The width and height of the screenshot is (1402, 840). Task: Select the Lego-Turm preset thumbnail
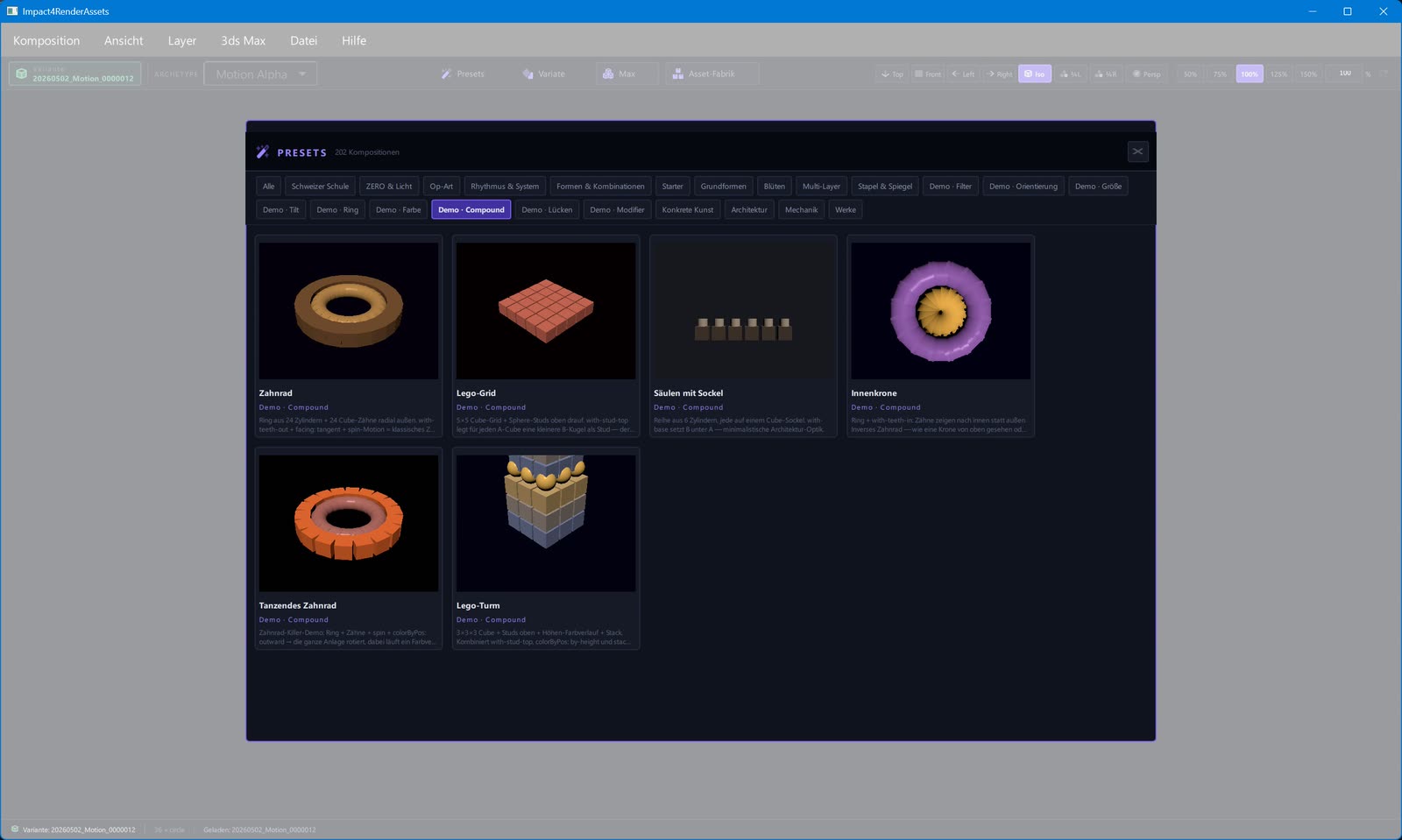[546, 523]
